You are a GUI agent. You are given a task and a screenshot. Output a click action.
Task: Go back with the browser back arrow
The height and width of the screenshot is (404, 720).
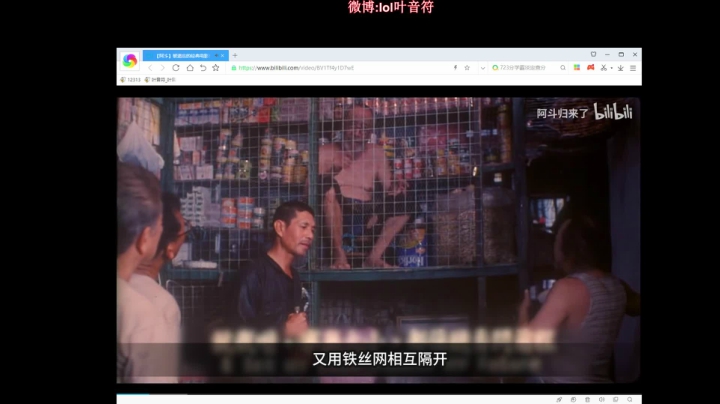point(150,68)
